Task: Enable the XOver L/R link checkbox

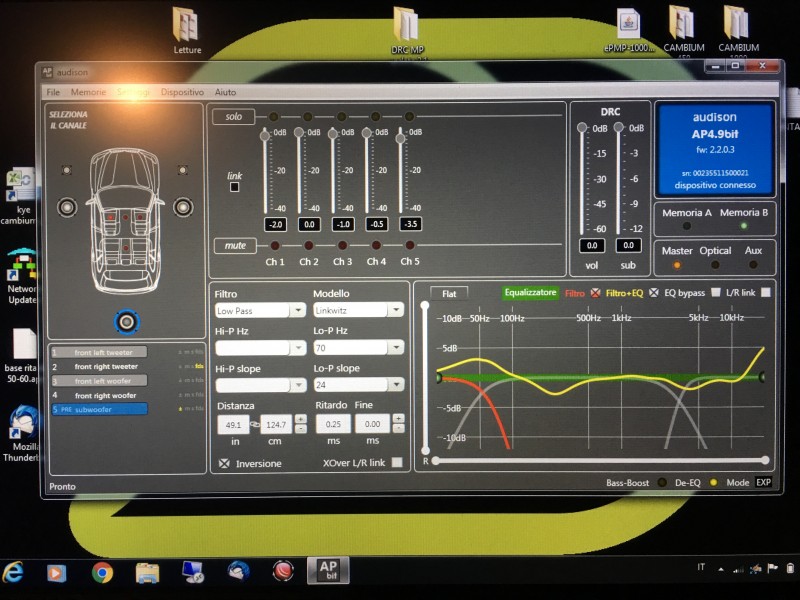Action: pyautogui.click(x=396, y=462)
